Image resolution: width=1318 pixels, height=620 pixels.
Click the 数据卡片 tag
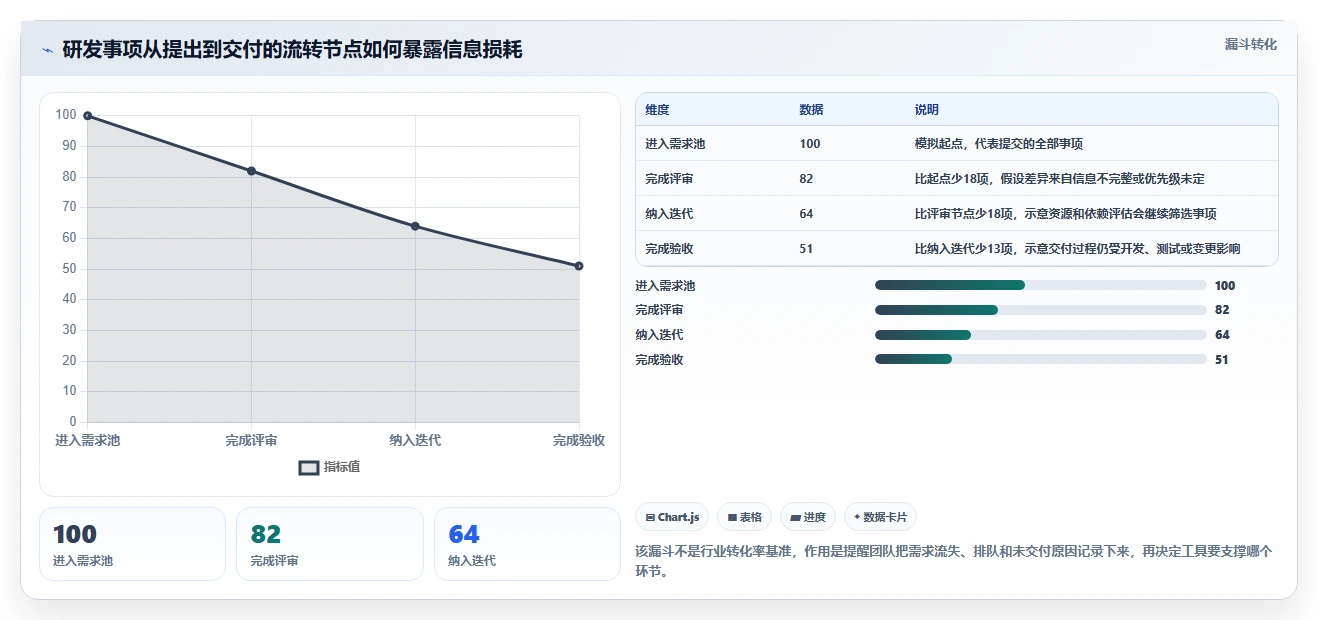click(x=880, y=517)
